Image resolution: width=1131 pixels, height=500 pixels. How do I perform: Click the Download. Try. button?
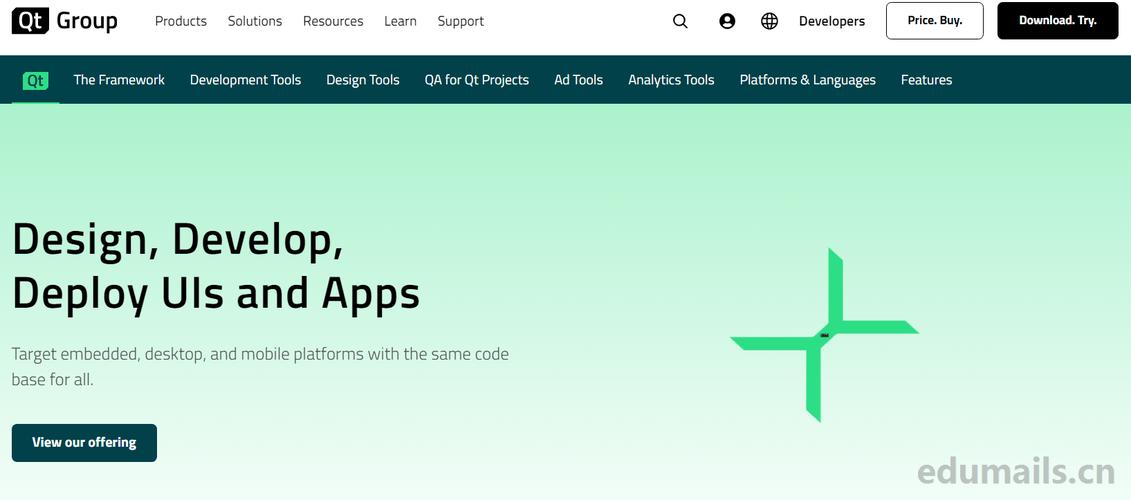pos(1058,21)
